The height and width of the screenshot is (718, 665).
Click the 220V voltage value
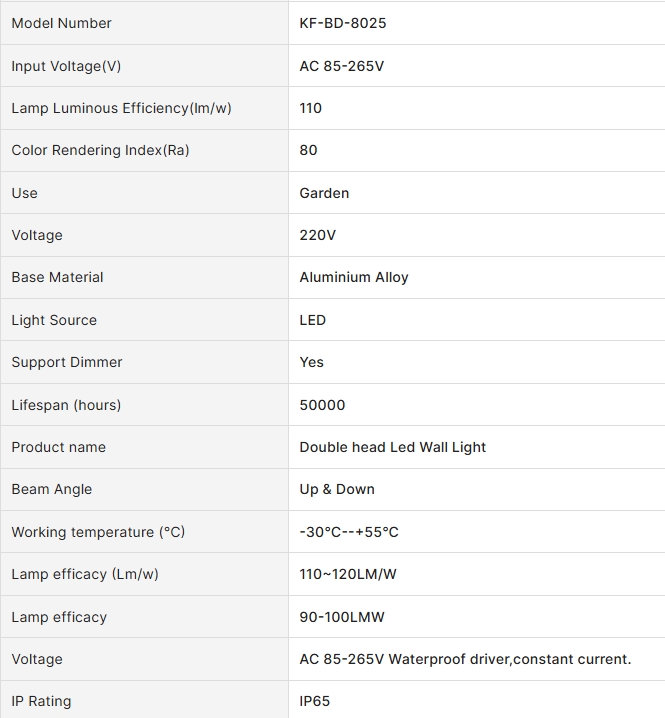tap(317, 235)
